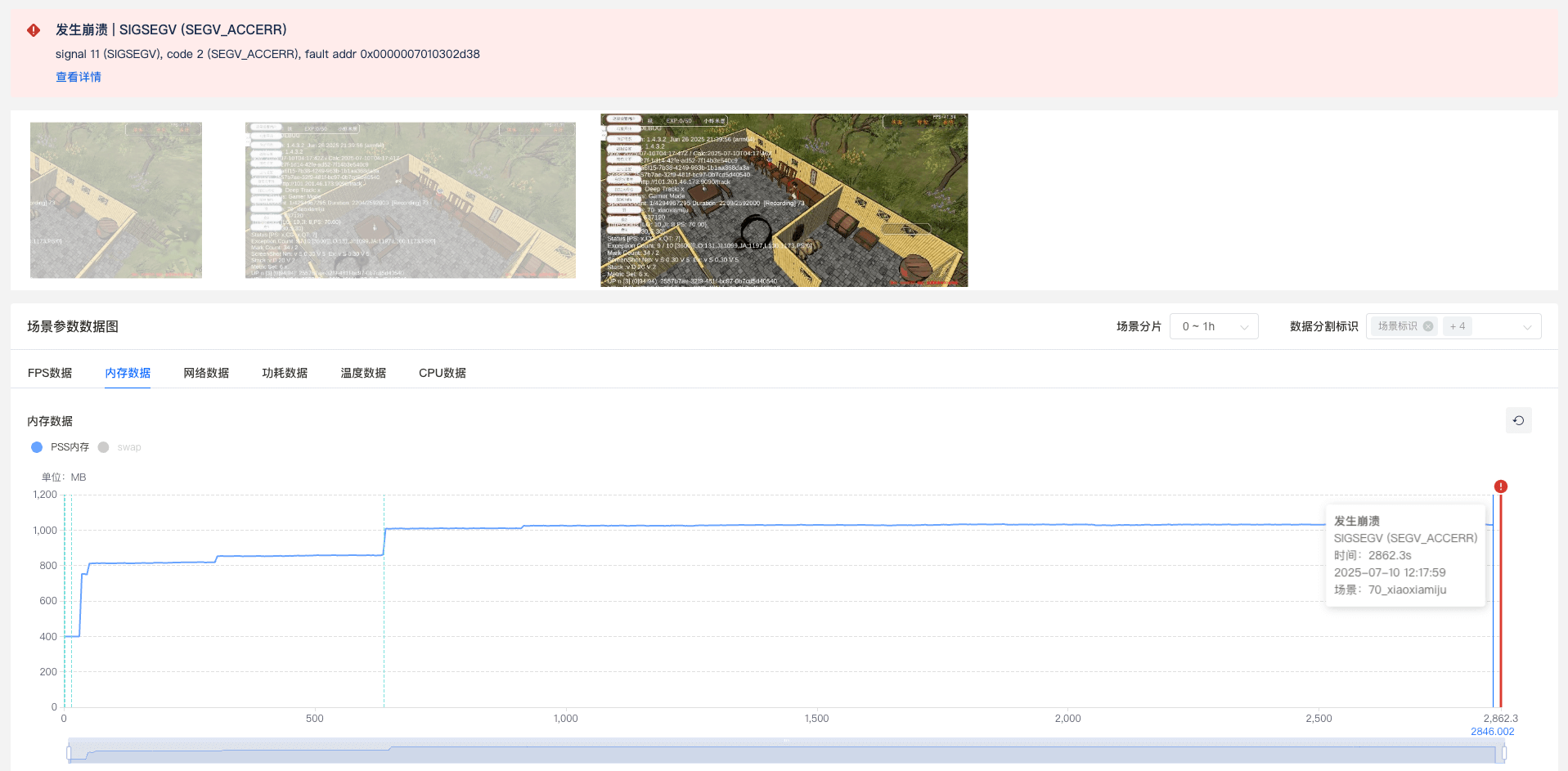Open the 温度数据 tab

pyautogui.click(x=363, y=373)
